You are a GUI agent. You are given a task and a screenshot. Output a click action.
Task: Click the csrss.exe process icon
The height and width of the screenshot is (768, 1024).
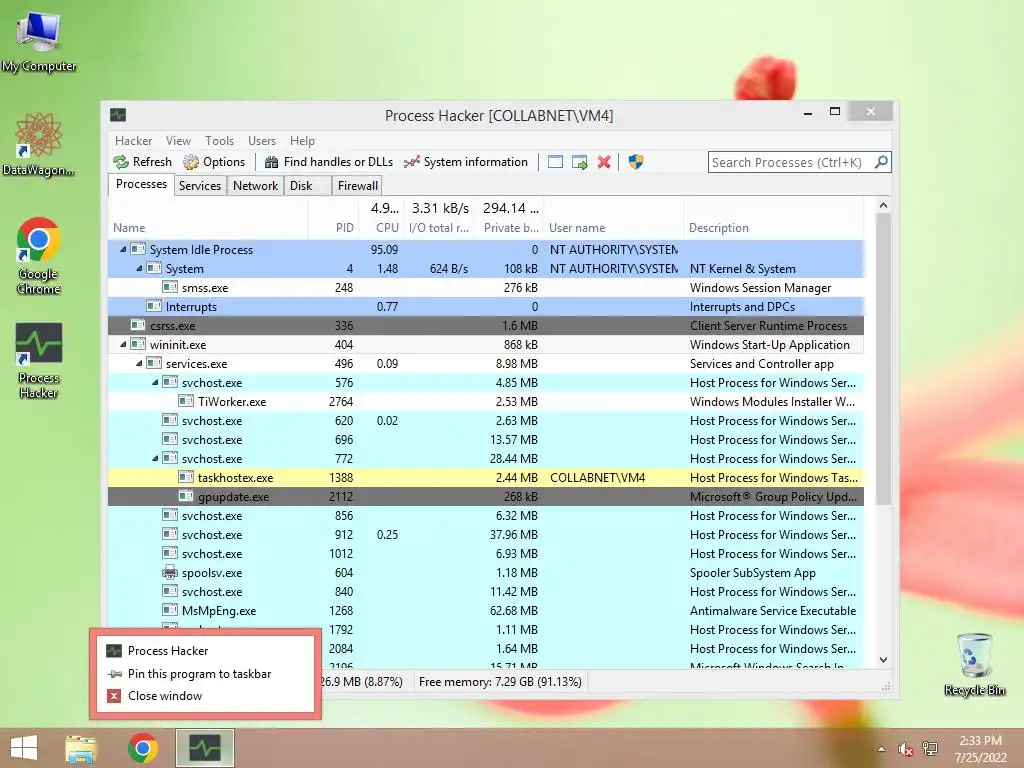pyautogui.click(x=138, y=325)
